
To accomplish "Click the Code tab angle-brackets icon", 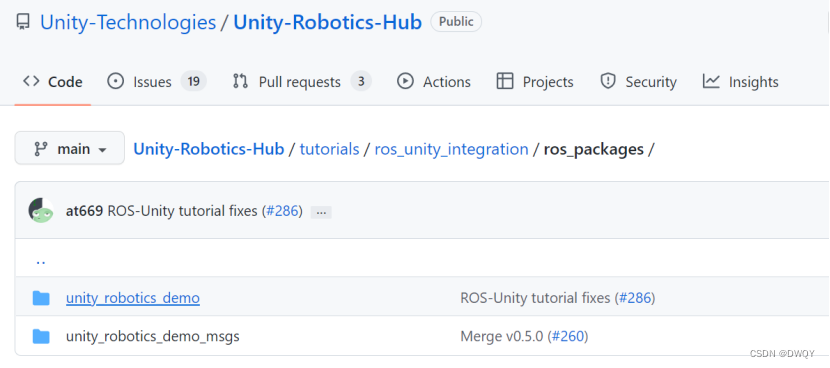I will 31,82.
